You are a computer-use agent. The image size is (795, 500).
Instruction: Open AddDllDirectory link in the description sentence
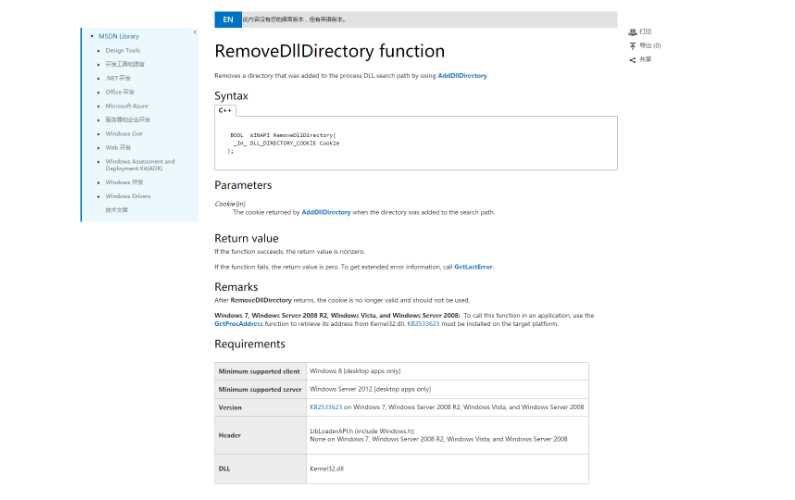point(462,76)
